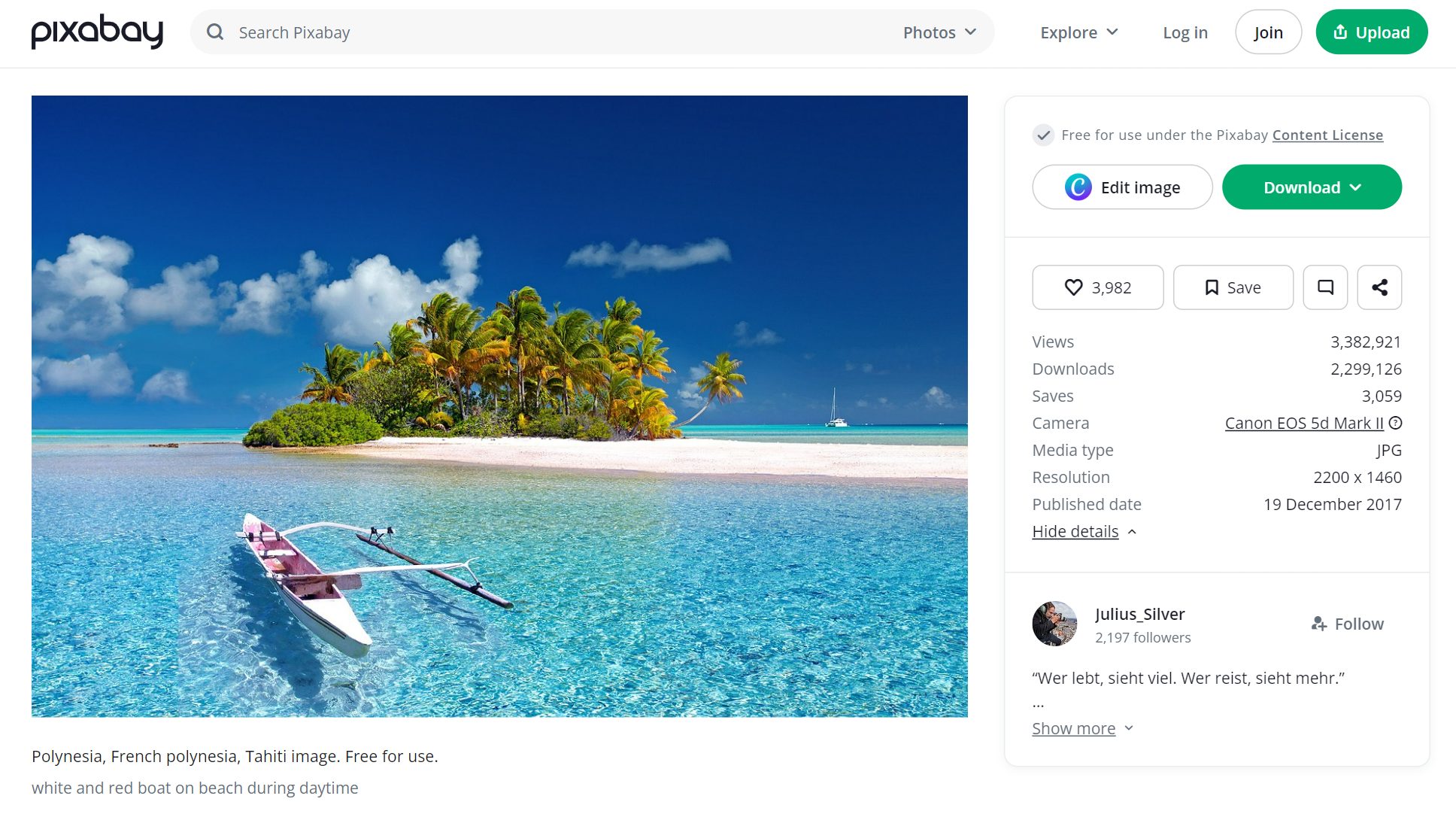Open Julius_Silver's avatar
The width and height of the screenshot is (1456, 814).
tap(1054, 624)
